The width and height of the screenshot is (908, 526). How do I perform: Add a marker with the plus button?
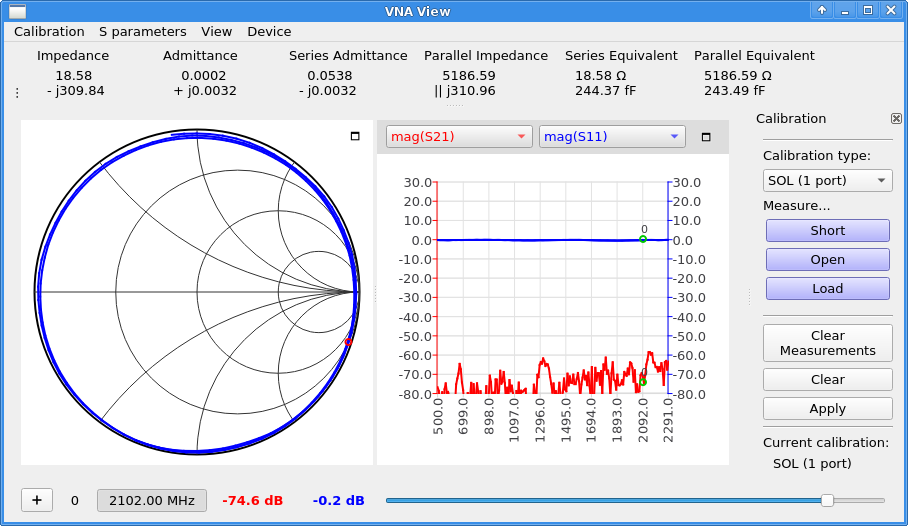coord(37,501)
